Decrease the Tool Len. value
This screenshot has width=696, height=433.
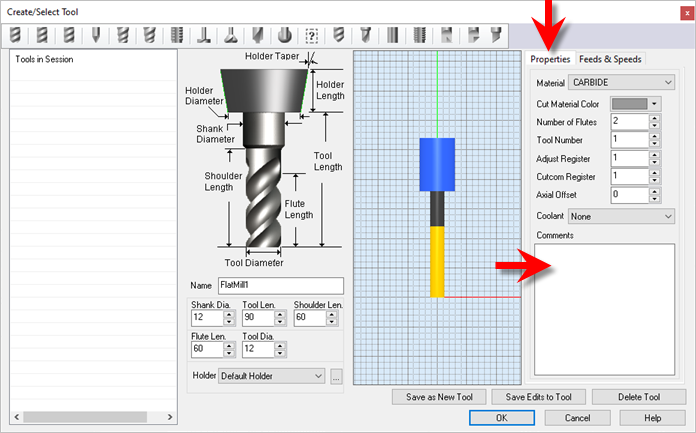tap(280, 322)
